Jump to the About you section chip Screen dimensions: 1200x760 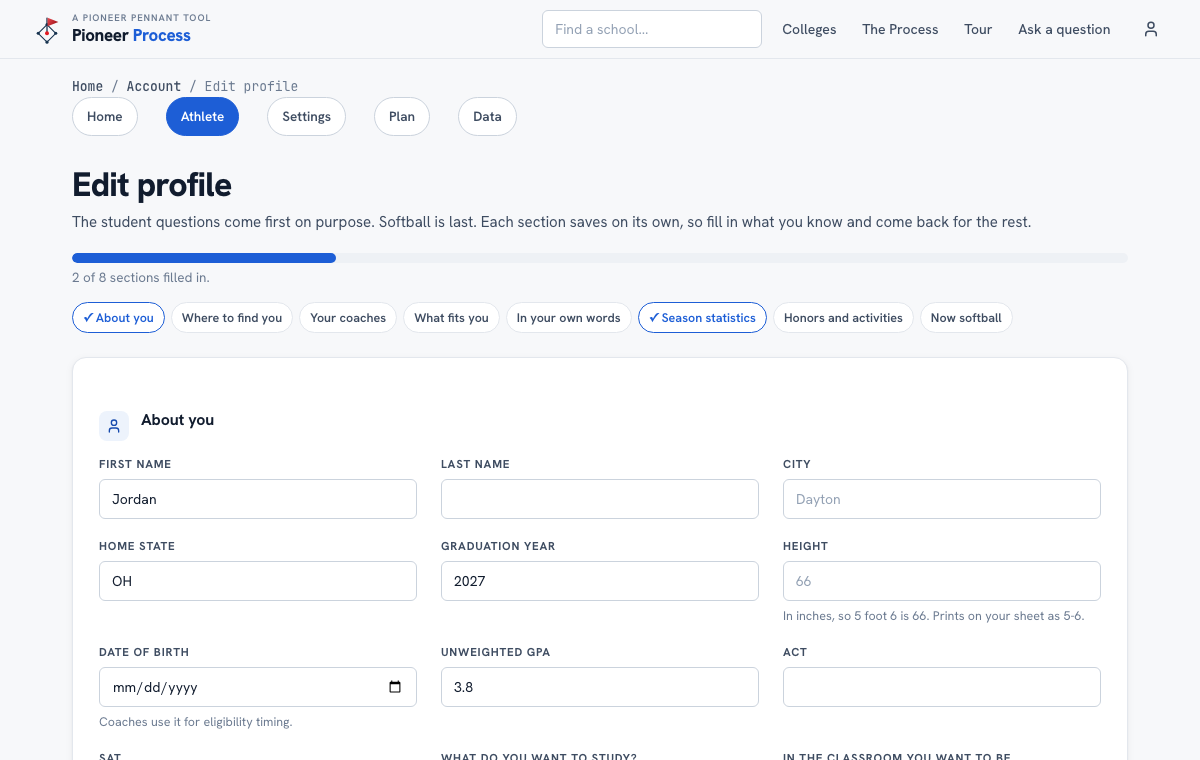118,318
